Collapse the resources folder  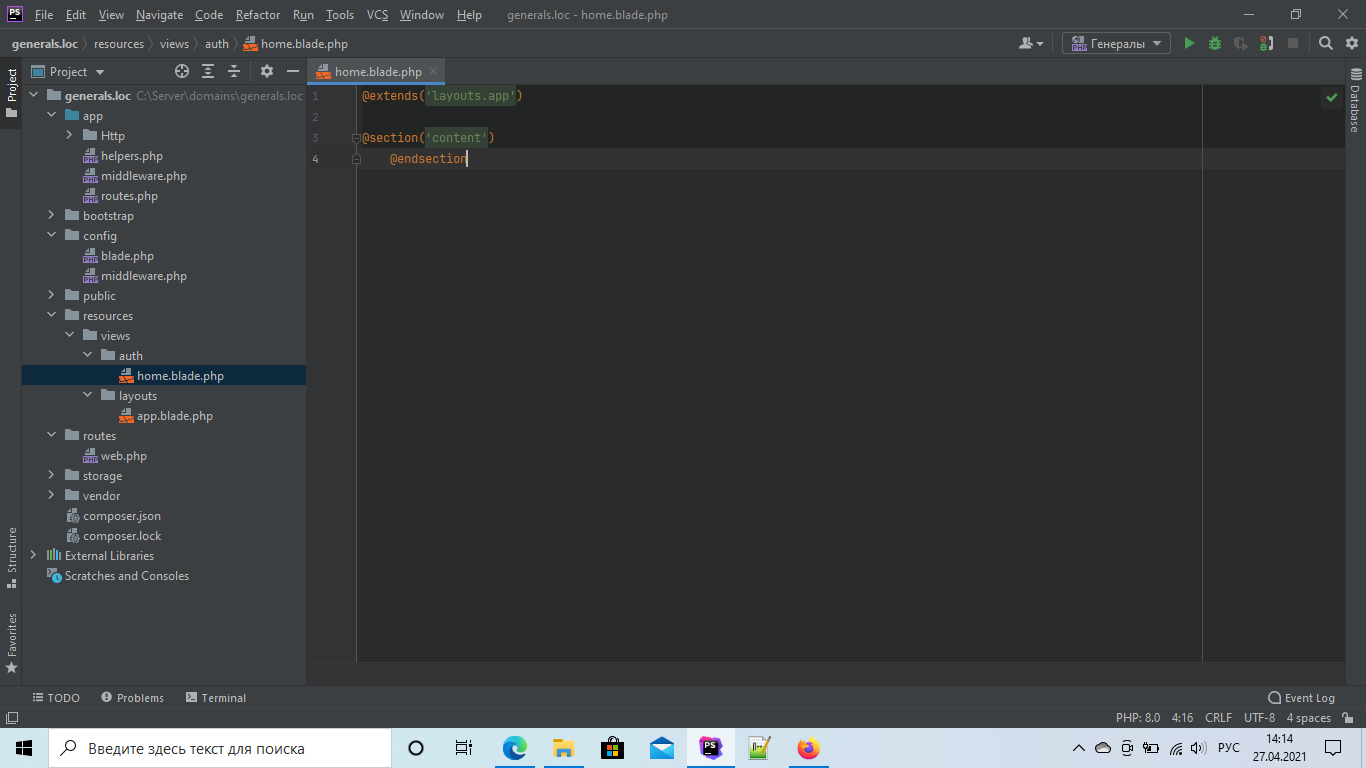tap(52, 316)
